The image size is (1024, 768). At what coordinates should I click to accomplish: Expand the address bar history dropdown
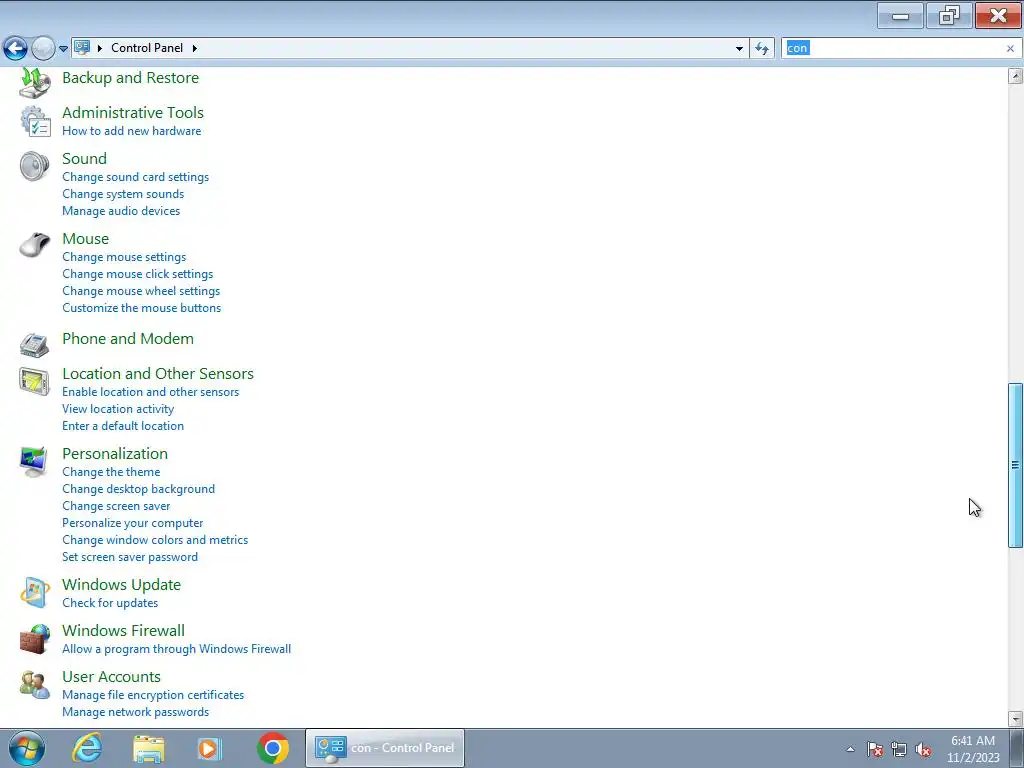[x=739, y=48]
